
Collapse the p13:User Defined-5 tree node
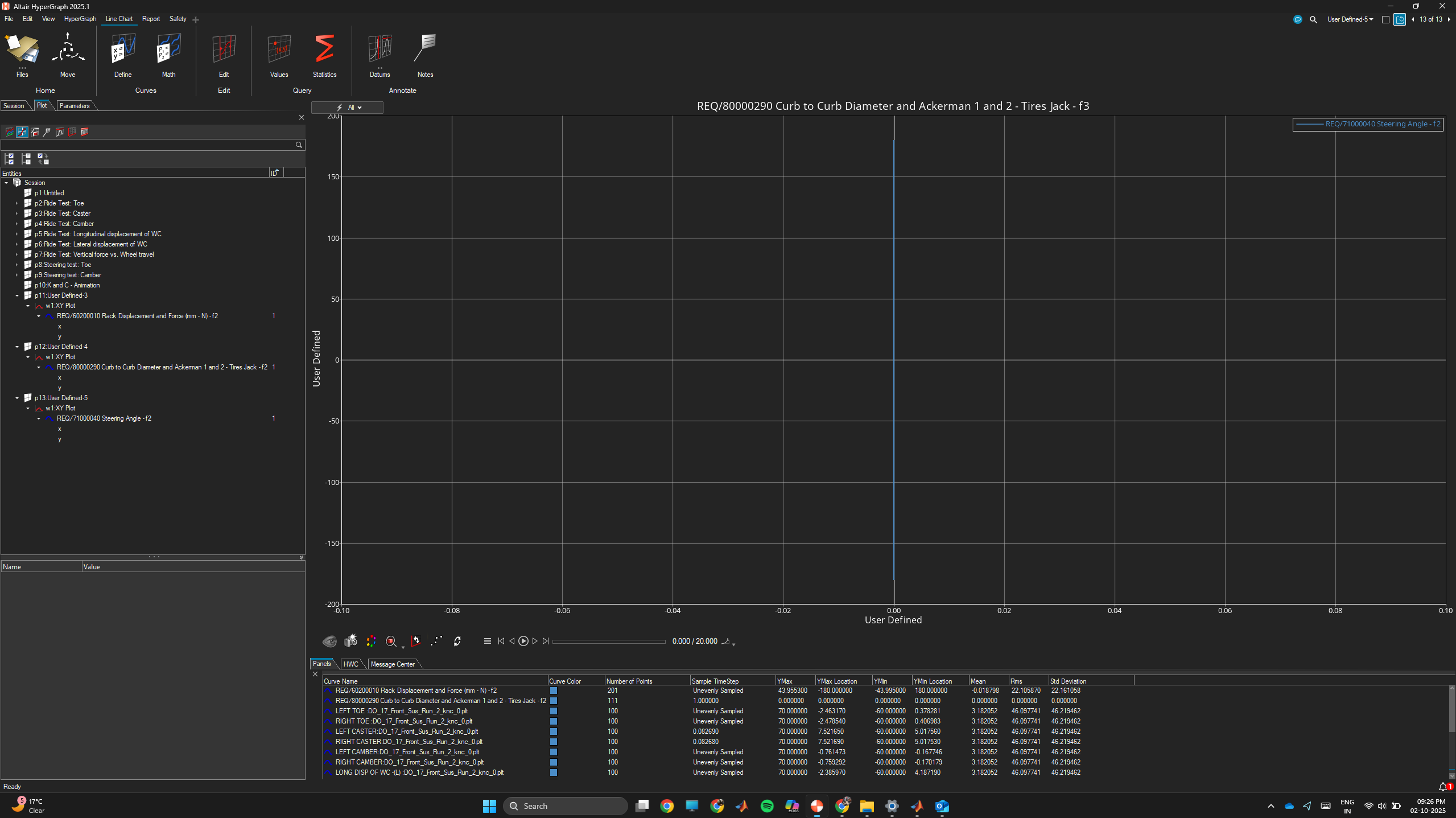click(17, 398)
